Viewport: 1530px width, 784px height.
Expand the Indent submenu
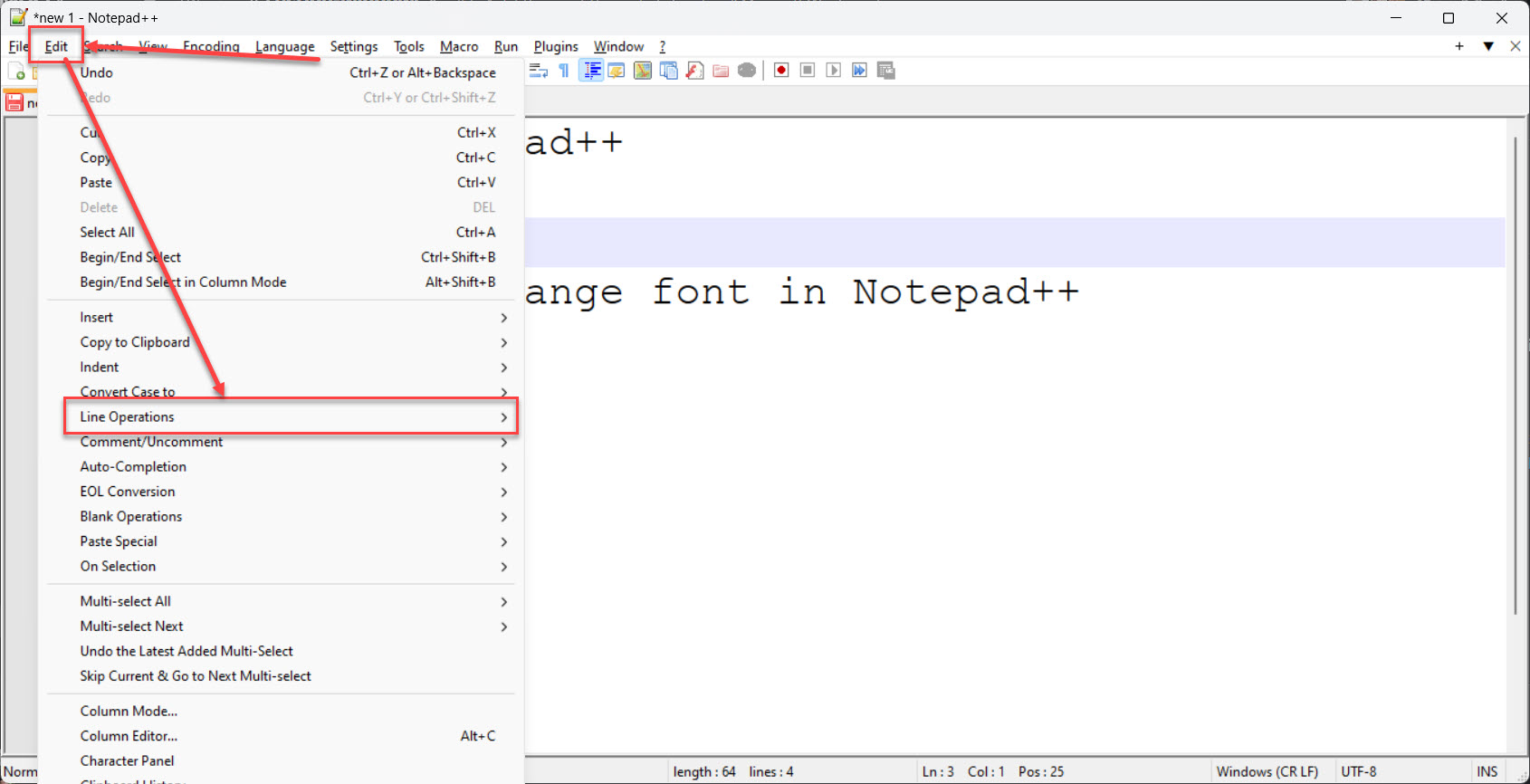click(282, 367)
